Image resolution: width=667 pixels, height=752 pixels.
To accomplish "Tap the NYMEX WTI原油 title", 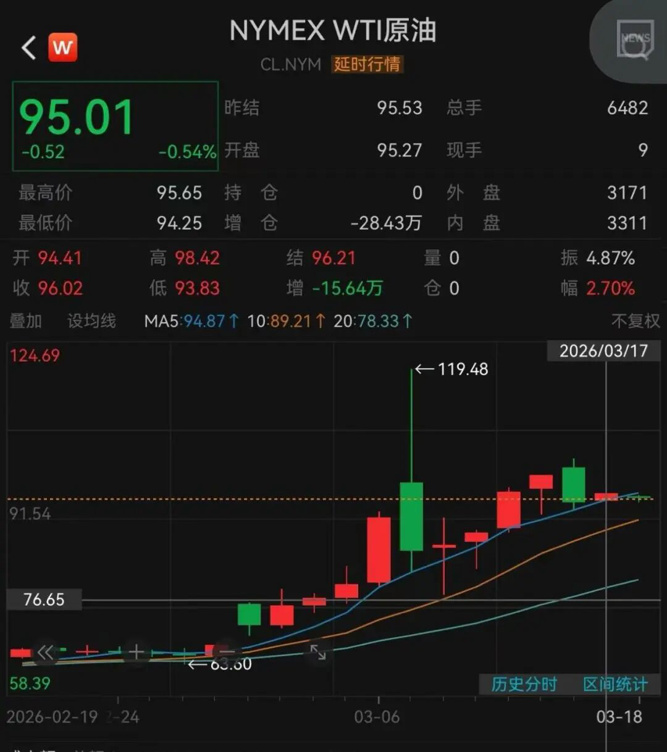I will click(x=333, y=31).
